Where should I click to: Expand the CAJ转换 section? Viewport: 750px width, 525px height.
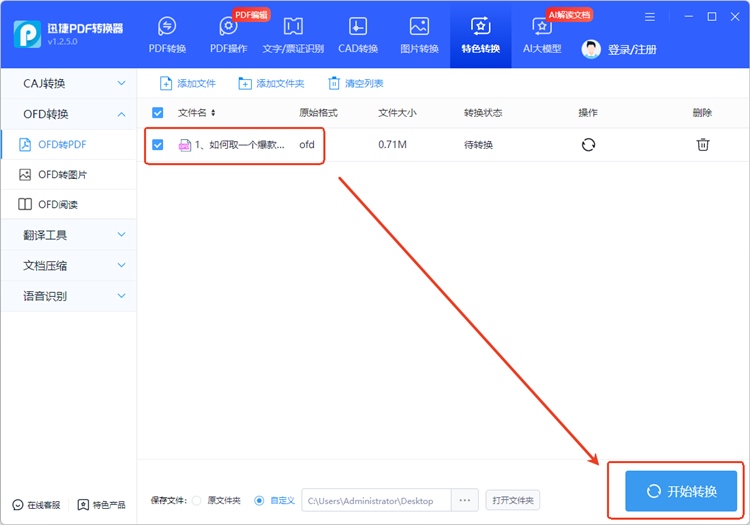pos(69,84)
